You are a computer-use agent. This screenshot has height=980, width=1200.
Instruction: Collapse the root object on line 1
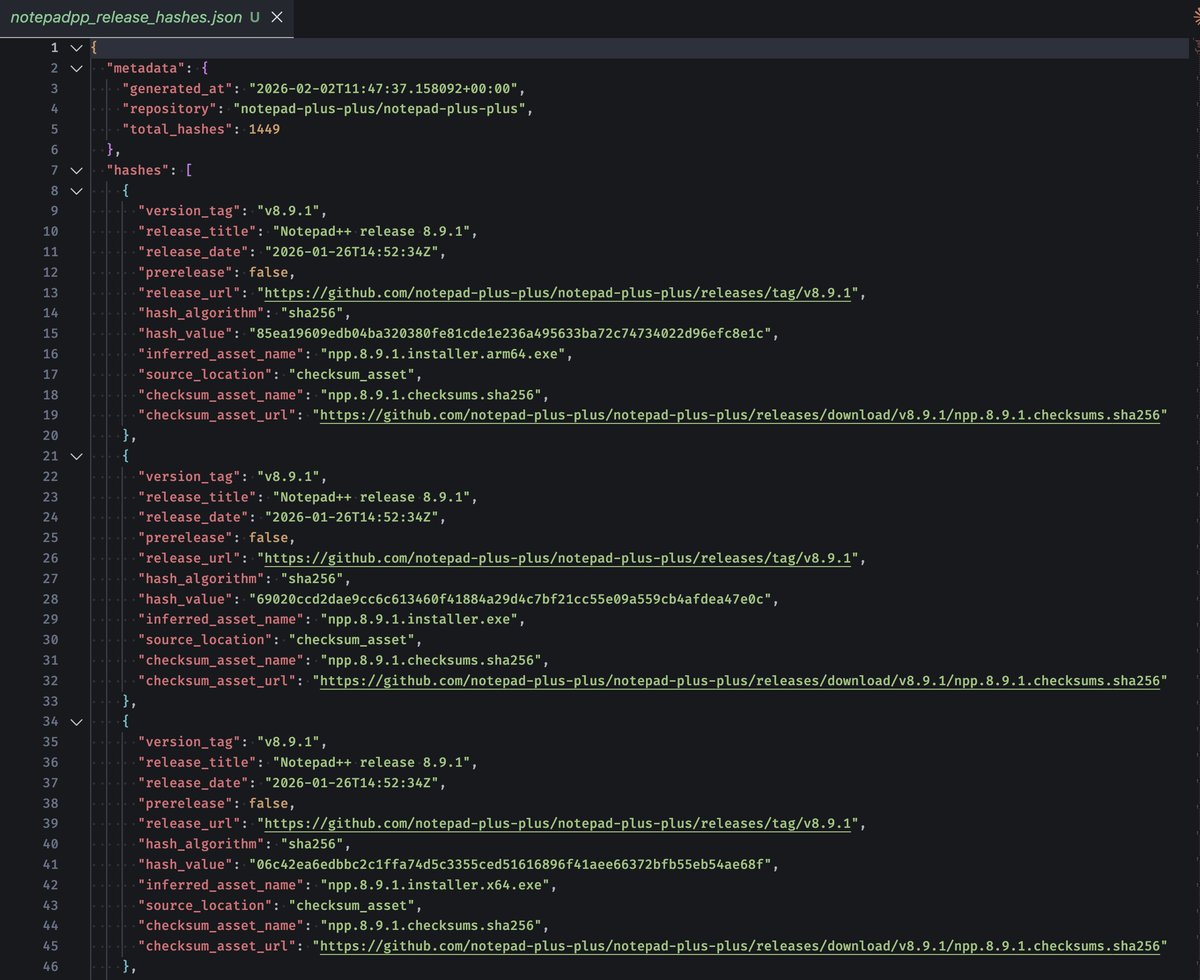[x=77, y=47]
